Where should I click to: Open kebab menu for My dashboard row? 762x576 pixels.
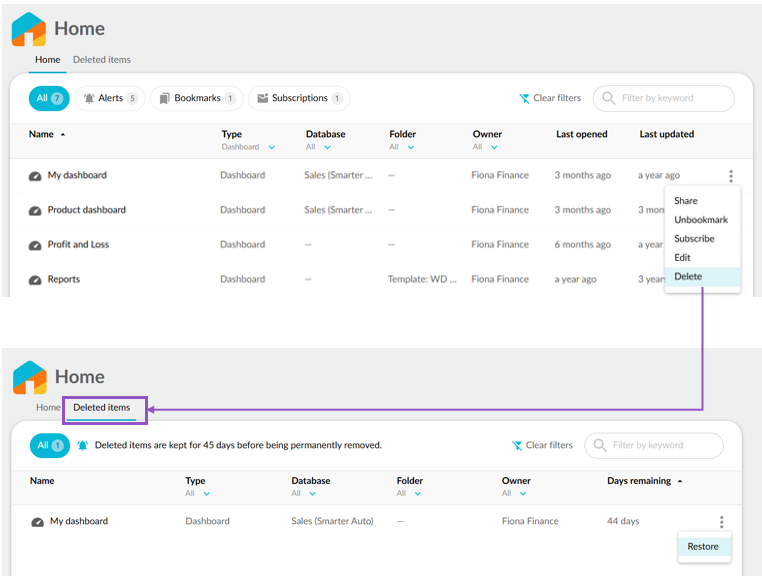tap(730, 176)
